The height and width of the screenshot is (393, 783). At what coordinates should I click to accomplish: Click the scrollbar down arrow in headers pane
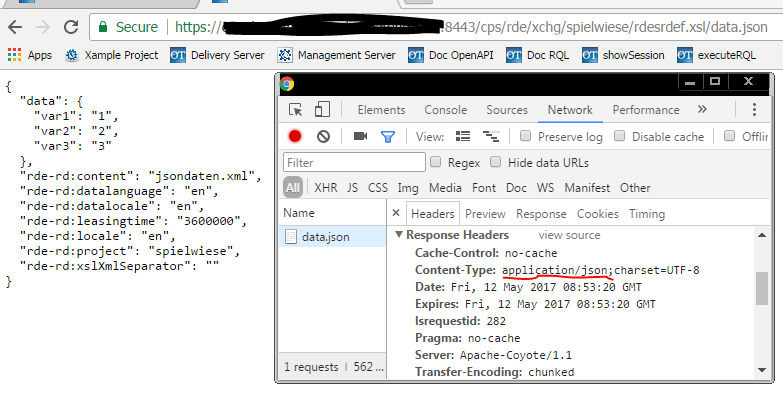(x=762, y=370)
